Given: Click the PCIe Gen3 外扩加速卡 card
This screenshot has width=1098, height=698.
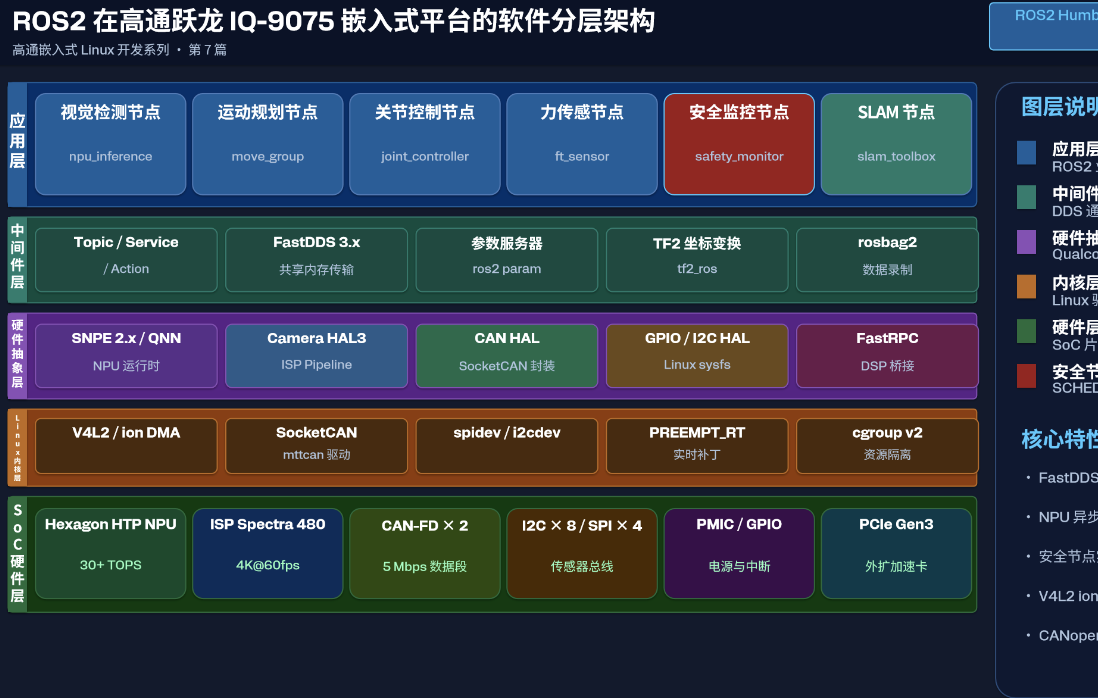Looking at the screenshot, I should pyautogui.click(x=896, y=554).
